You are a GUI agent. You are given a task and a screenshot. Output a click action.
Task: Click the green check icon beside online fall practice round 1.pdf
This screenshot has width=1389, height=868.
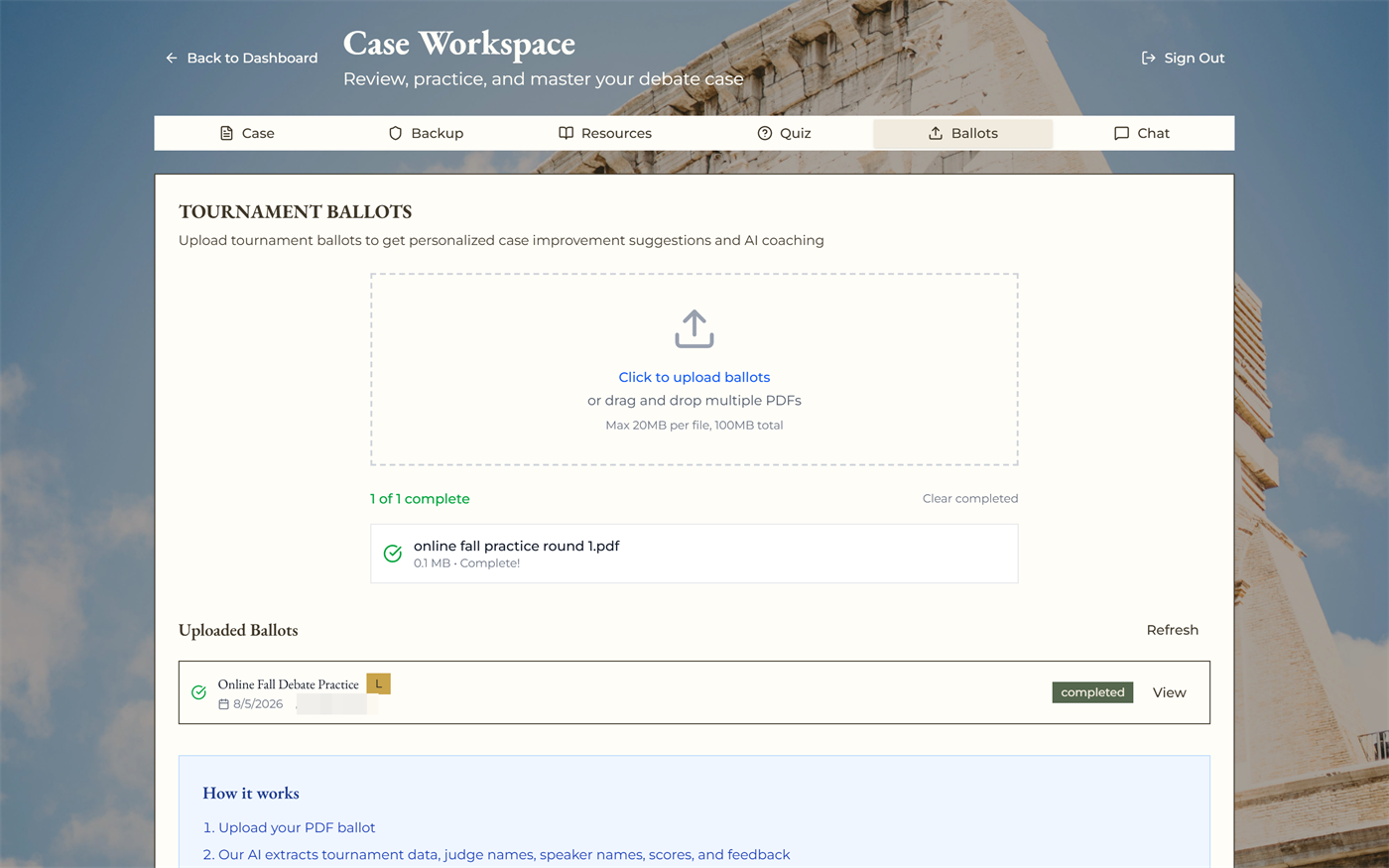point(393,554)
